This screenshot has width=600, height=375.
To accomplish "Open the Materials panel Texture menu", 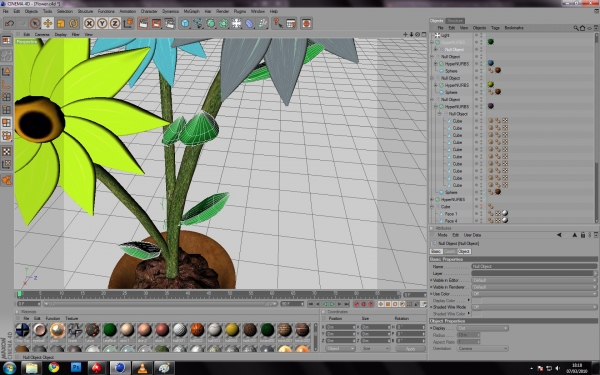I will pyautogui.click(x=72, y=318).
